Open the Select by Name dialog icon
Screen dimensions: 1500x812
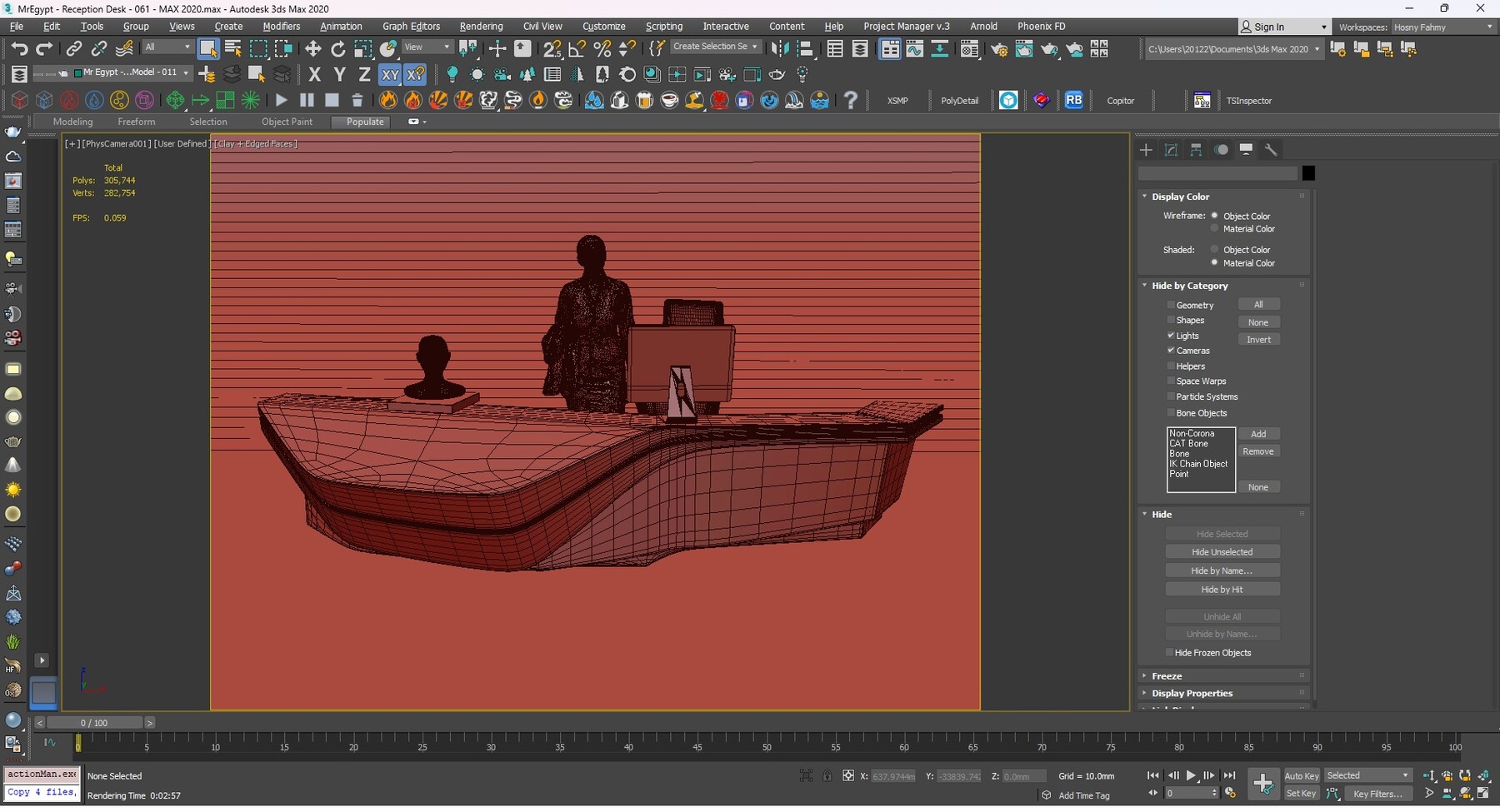[232, 48]
